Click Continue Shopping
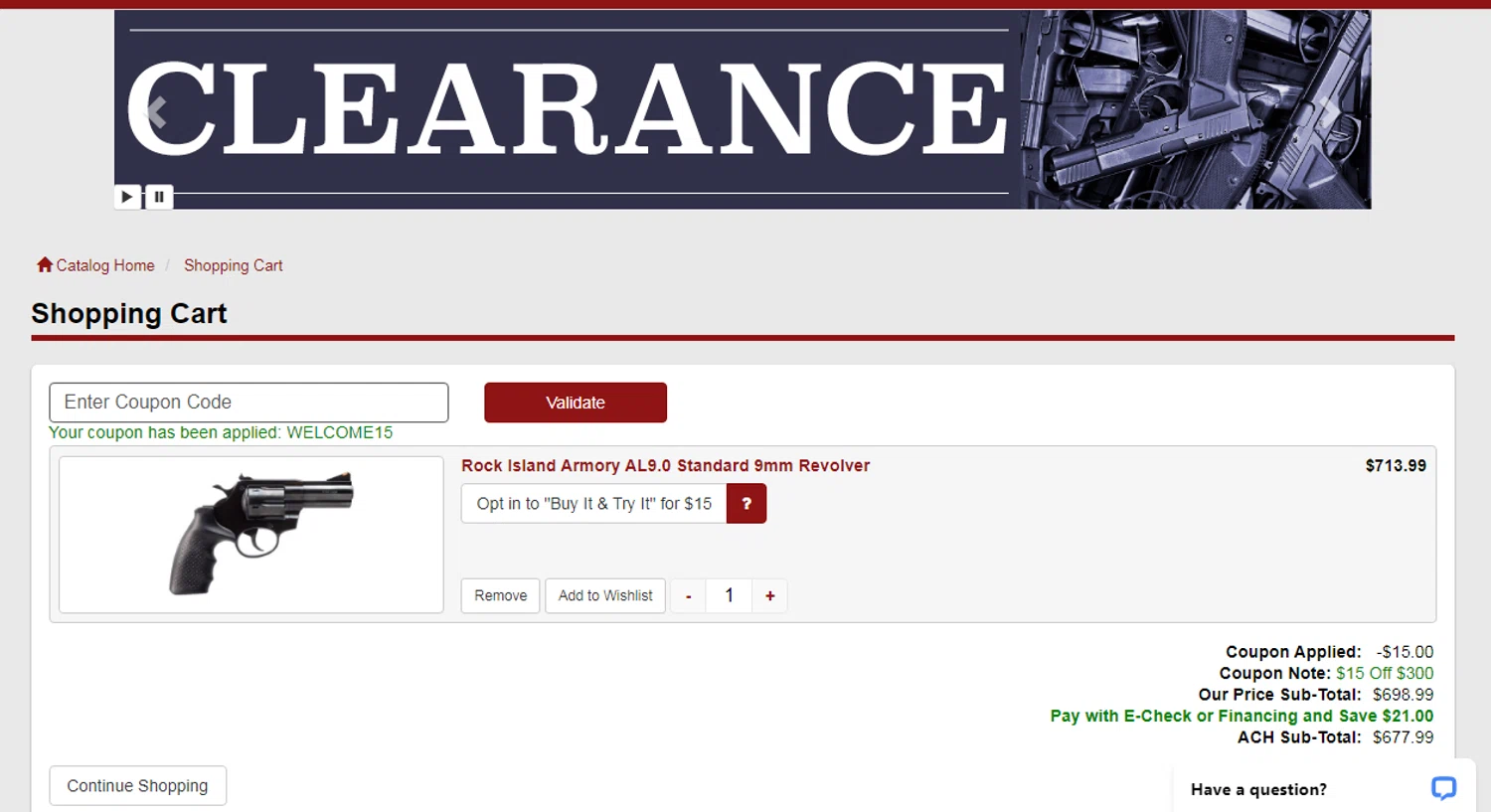This screenshot has height=812, width=1491. tap(138, 785)
